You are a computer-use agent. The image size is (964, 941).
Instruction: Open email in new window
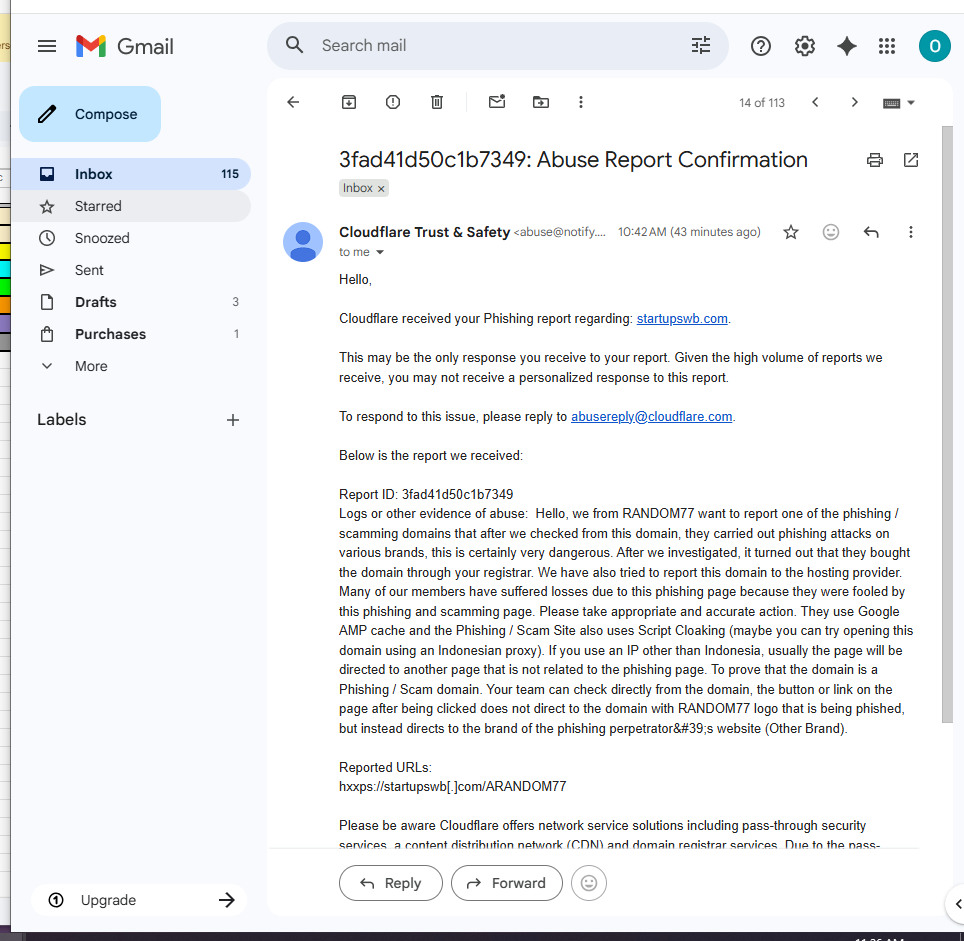pyautogui.click(x=911, y=160)
